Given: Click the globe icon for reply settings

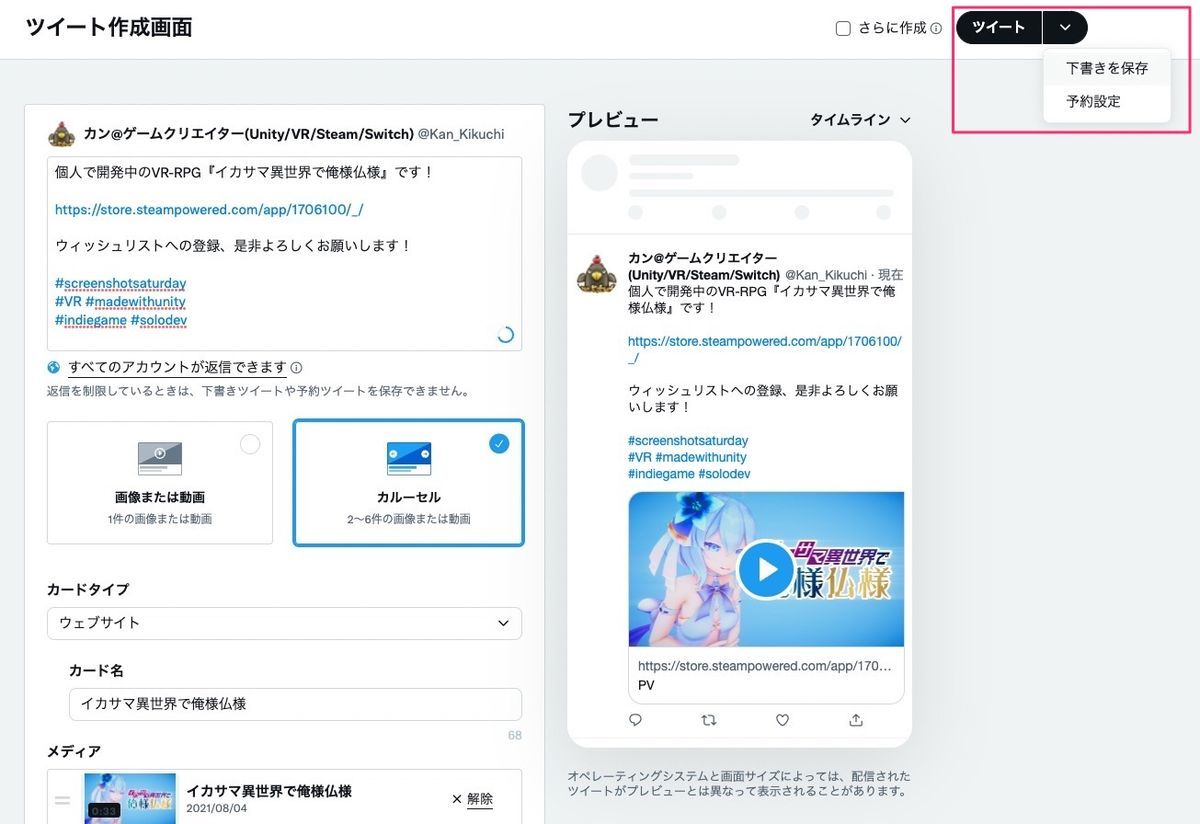Looking at the screenshot, I should coord(54,367).
